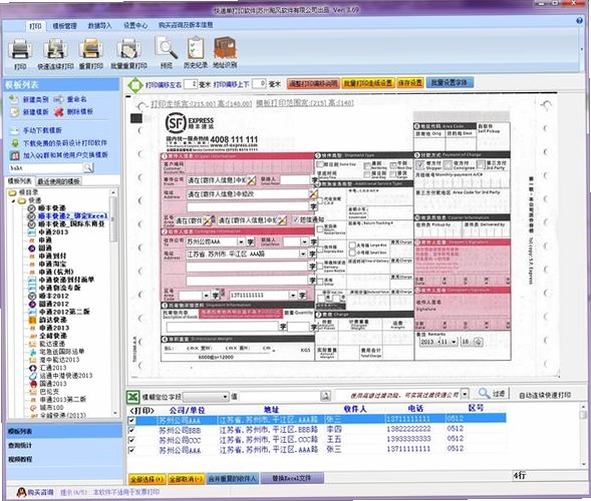The image size is (591, 501).
Task: Click 删除模板 delete template icon
Action: pyautogui.click(x=58, y=112)
